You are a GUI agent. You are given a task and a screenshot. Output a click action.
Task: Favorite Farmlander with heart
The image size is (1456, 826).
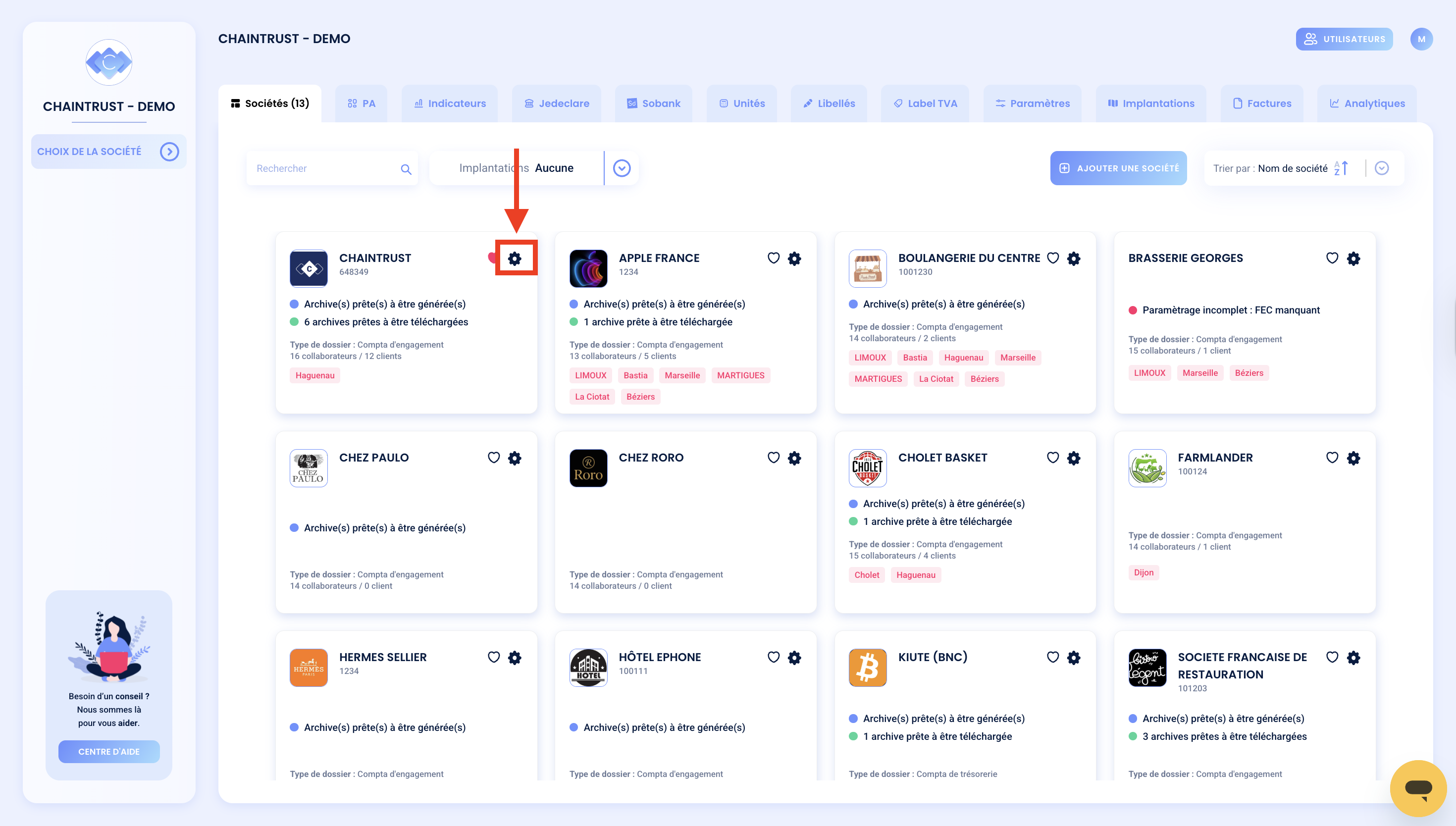coord(1332,458)
